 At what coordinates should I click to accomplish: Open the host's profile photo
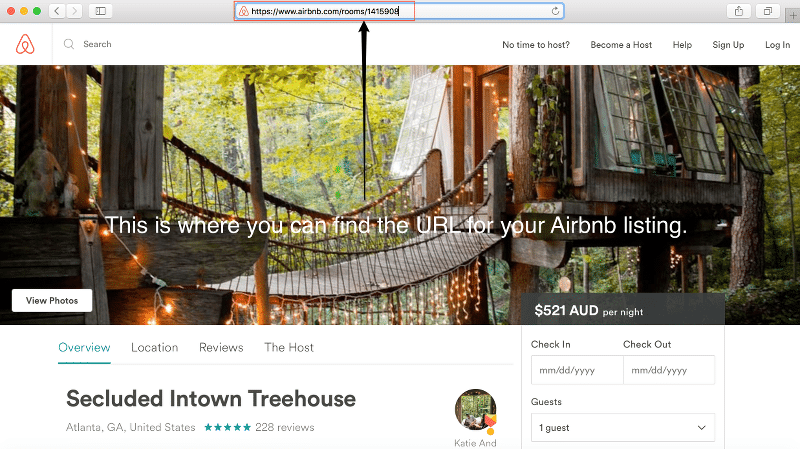[x=475, y=409]
